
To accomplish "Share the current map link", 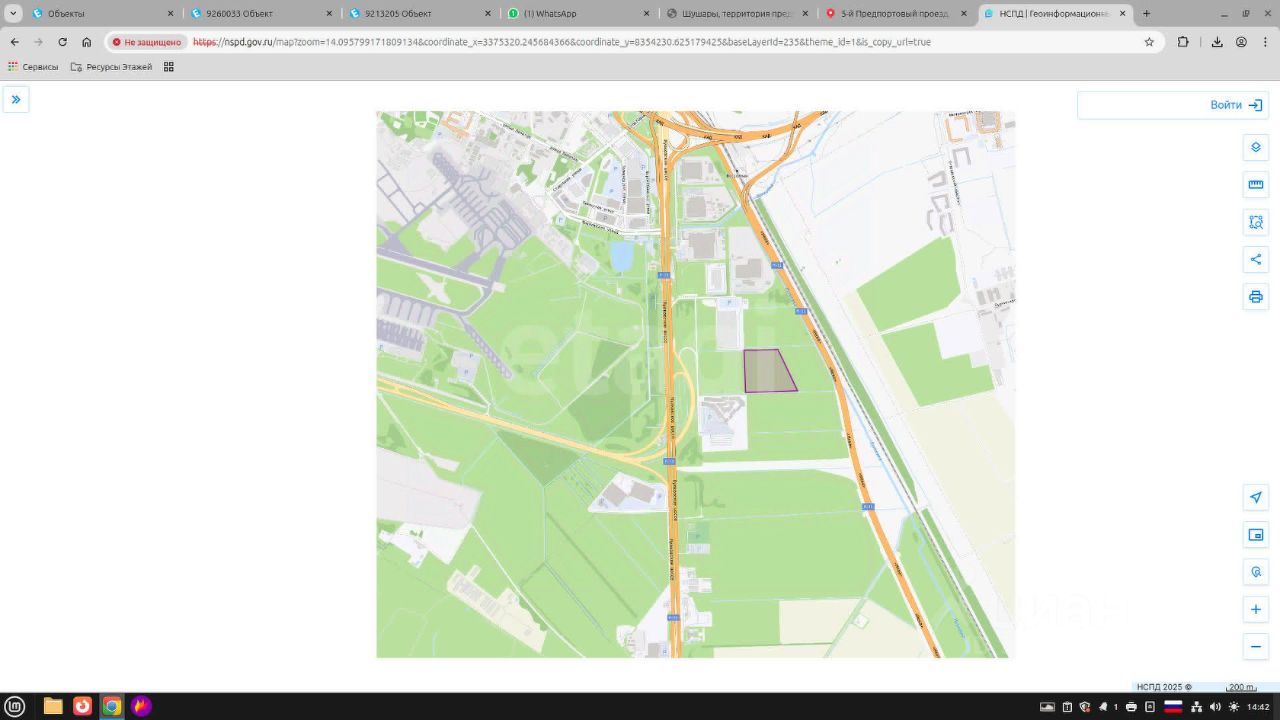I will (1255, 260).
